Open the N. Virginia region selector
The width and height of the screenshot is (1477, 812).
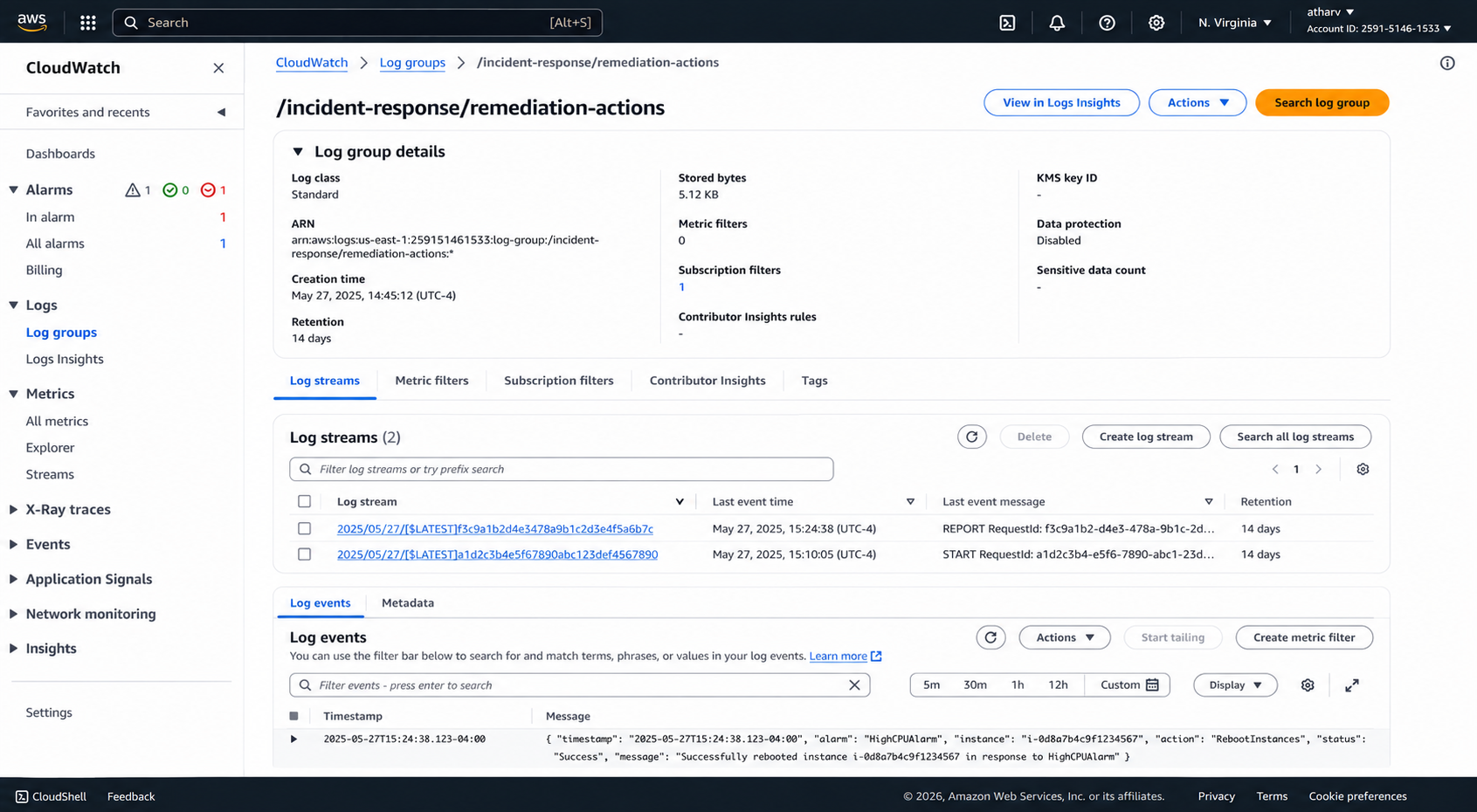(1234, 23)
